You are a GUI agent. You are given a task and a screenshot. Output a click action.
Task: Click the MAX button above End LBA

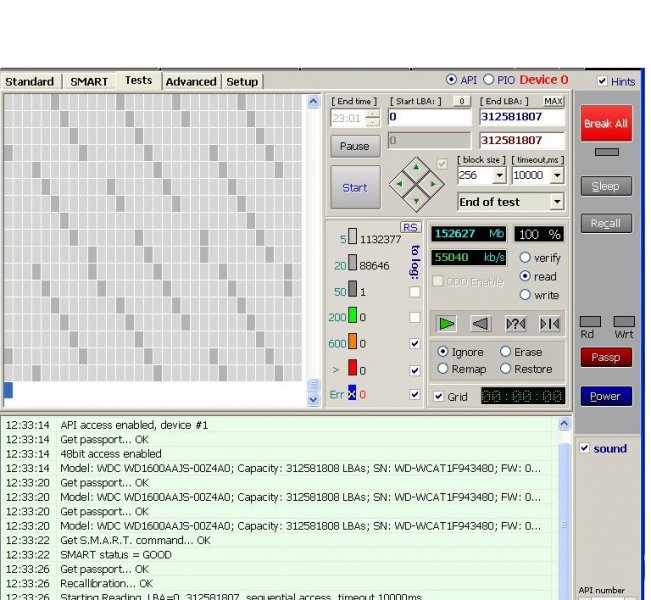click(553, 101)
